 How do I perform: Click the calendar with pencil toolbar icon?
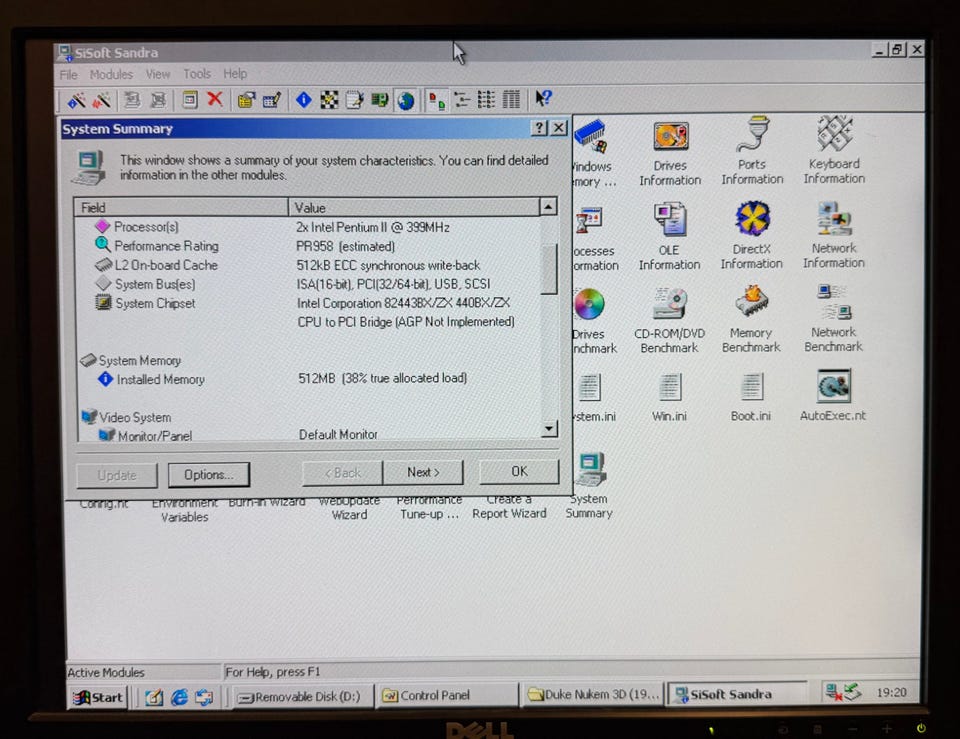click(x=271, y=100)
